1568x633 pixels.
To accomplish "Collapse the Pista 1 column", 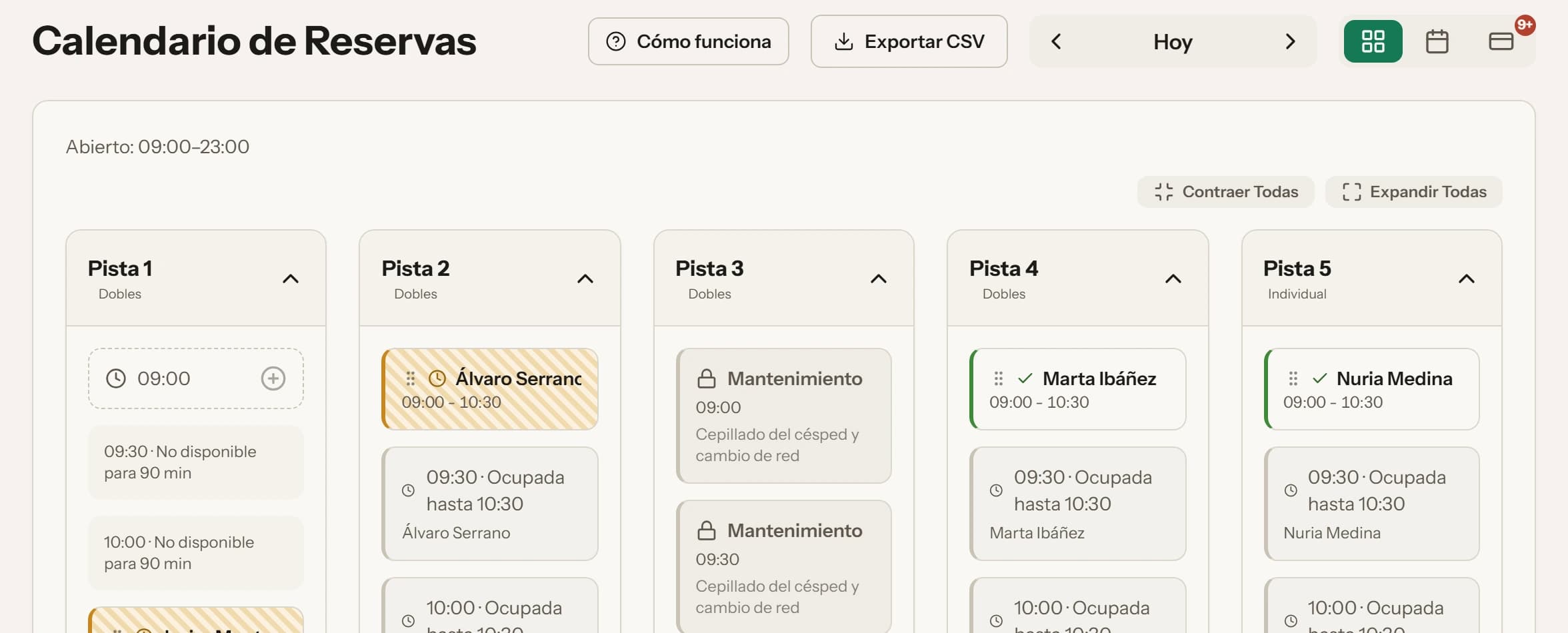I will [291, 279].
